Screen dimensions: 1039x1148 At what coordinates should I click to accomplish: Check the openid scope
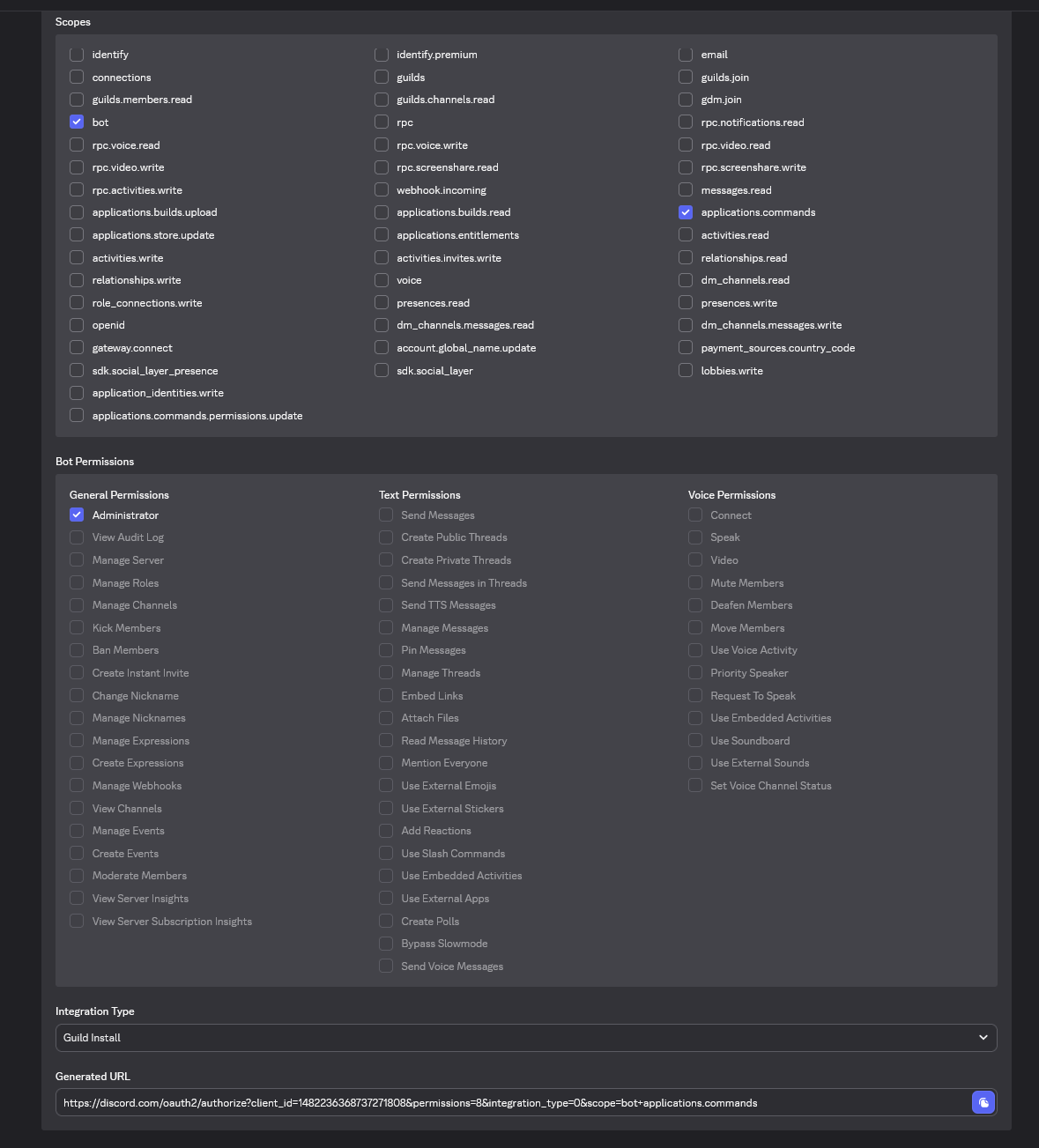click(x=77, y=324)
